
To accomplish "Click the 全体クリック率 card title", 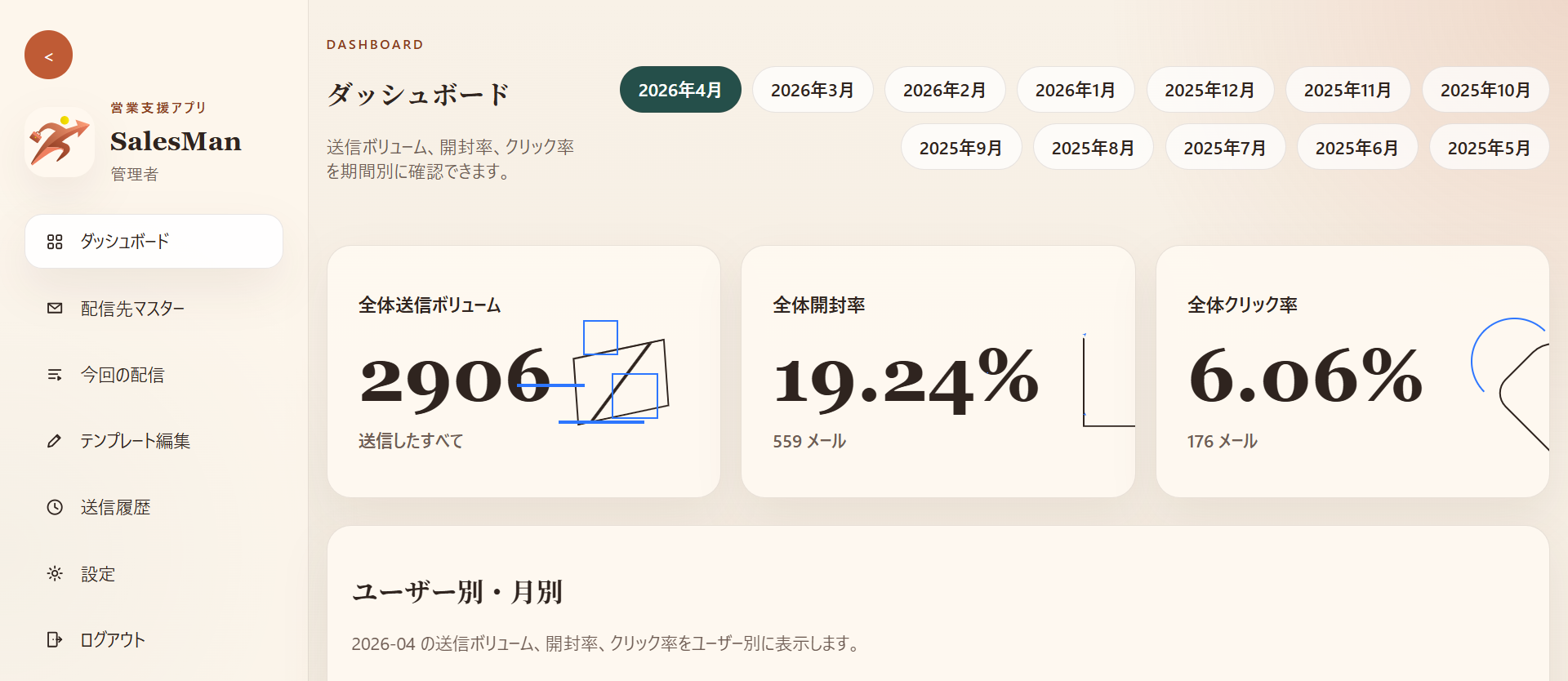I will click(x=1242, y=305).
